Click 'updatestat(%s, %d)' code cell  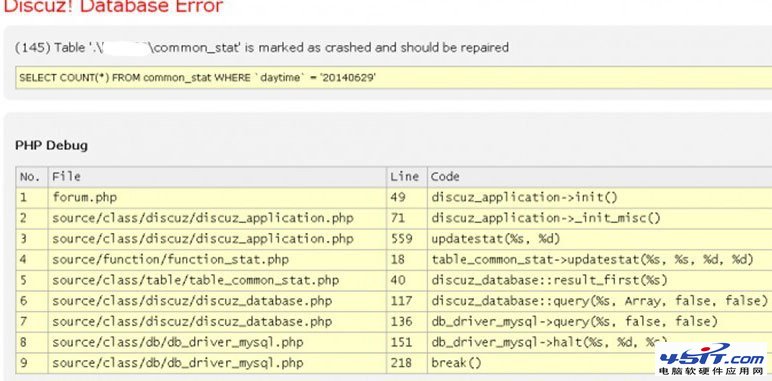[600, 239]
